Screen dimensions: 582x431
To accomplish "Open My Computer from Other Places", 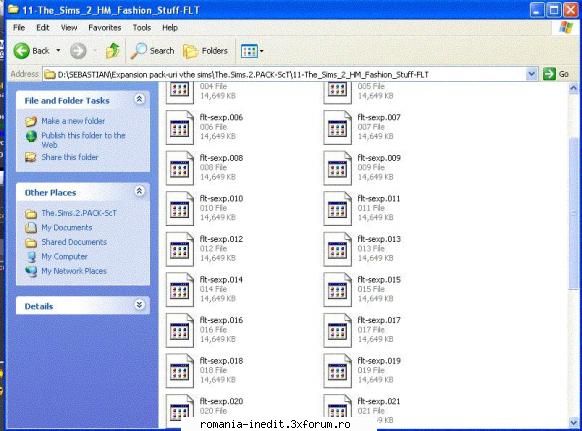I will click(x=64, y=257).
